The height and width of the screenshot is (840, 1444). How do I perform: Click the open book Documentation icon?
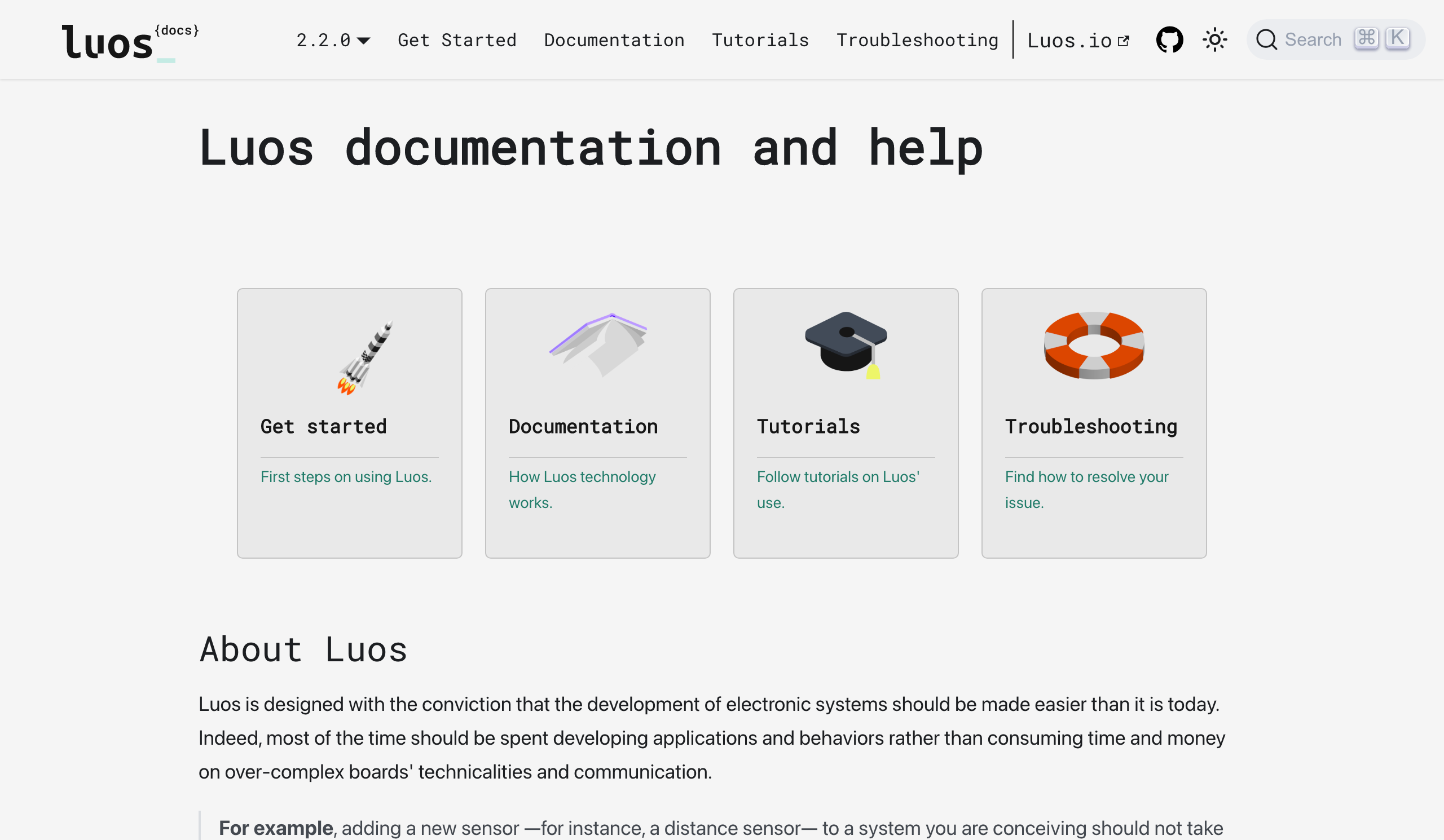click(x=598, y=344)
